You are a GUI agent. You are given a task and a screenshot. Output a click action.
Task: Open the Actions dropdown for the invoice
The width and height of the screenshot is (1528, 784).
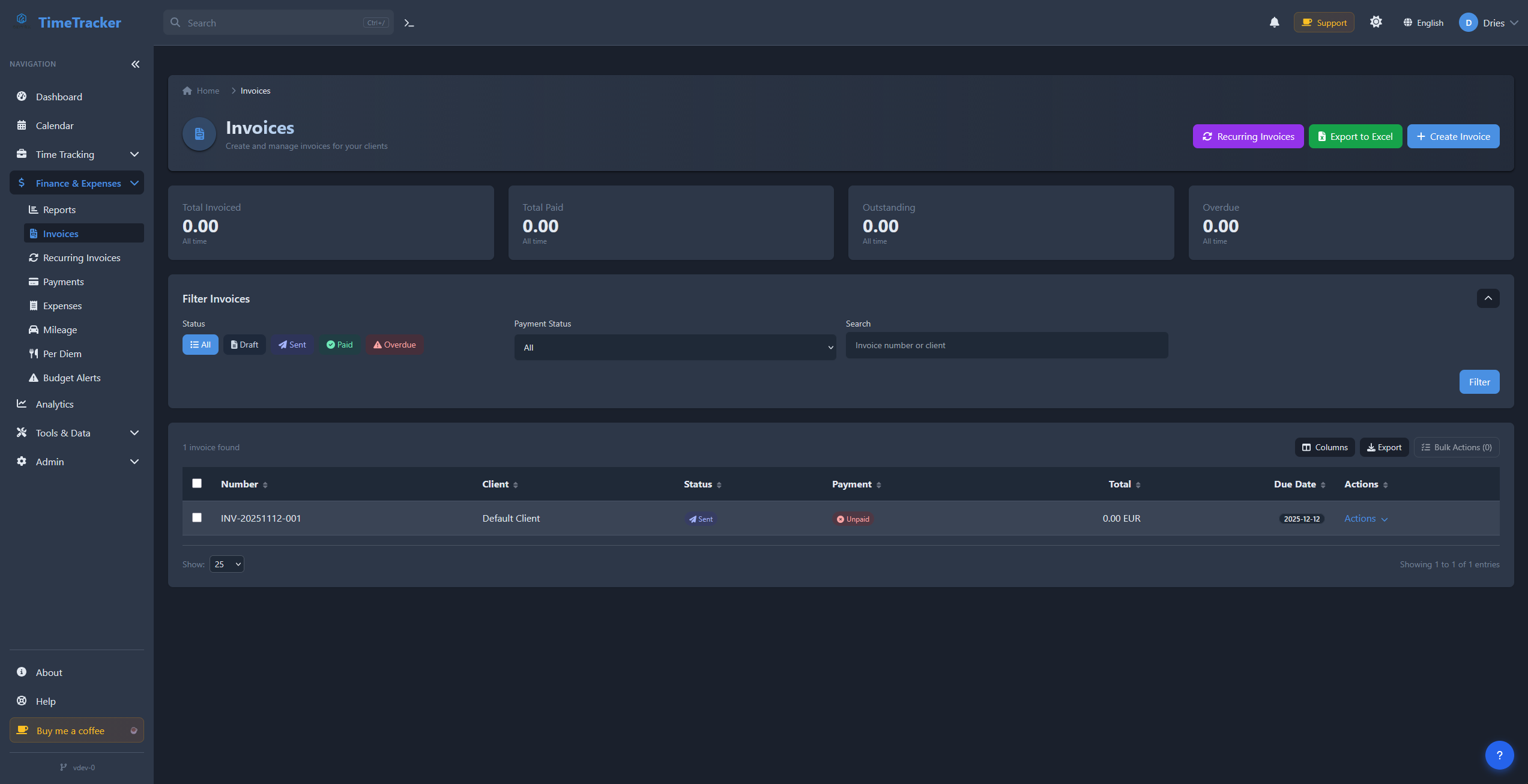[1365, 518]
